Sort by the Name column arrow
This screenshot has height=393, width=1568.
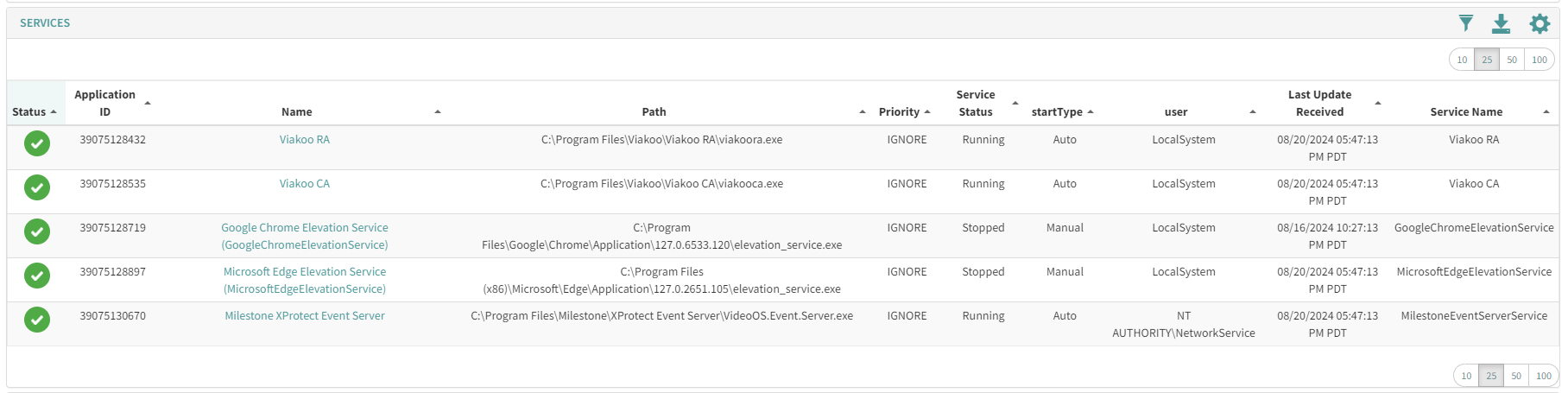[438, 112]
